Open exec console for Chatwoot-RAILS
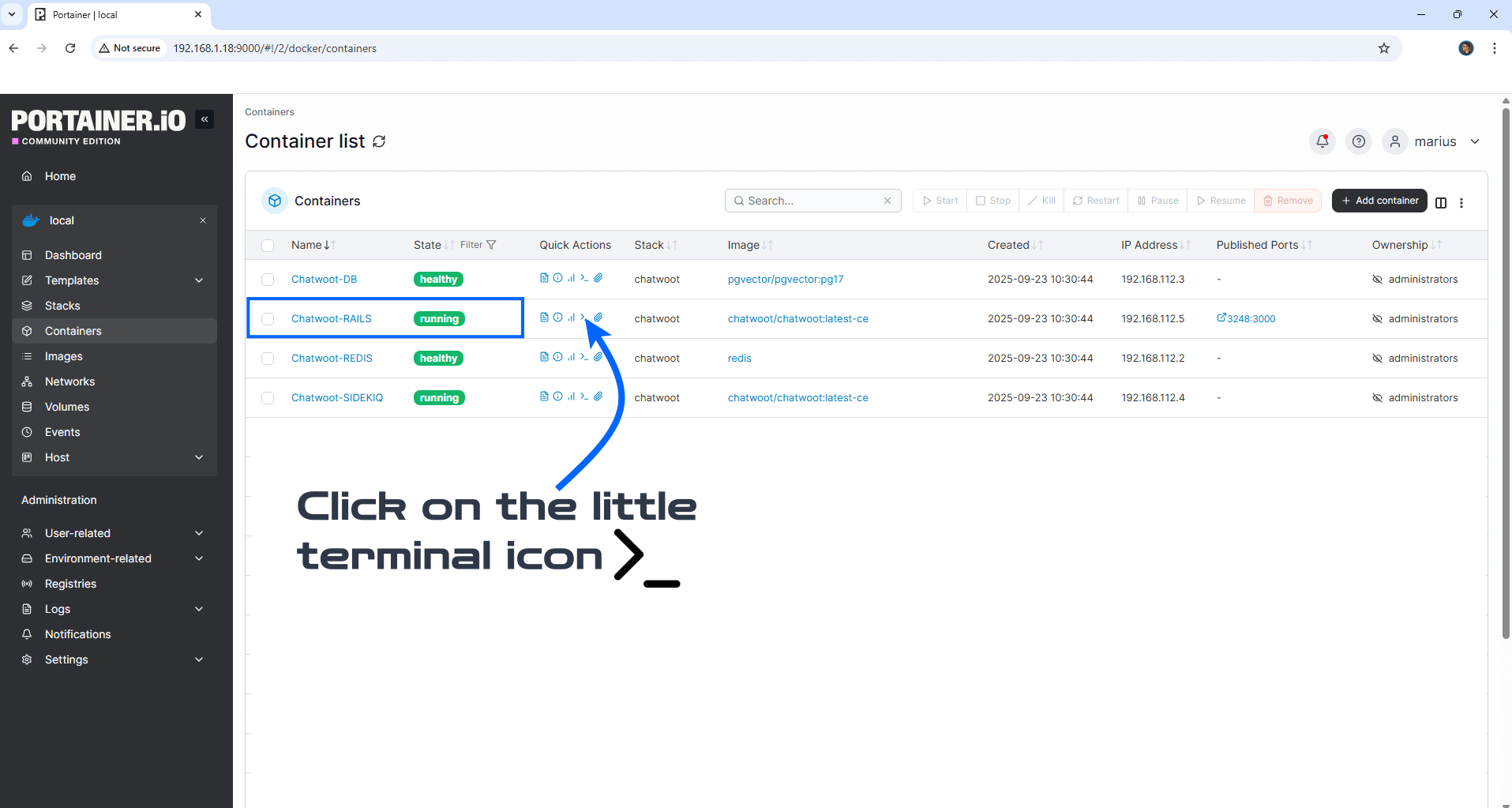 coord(584,318)
